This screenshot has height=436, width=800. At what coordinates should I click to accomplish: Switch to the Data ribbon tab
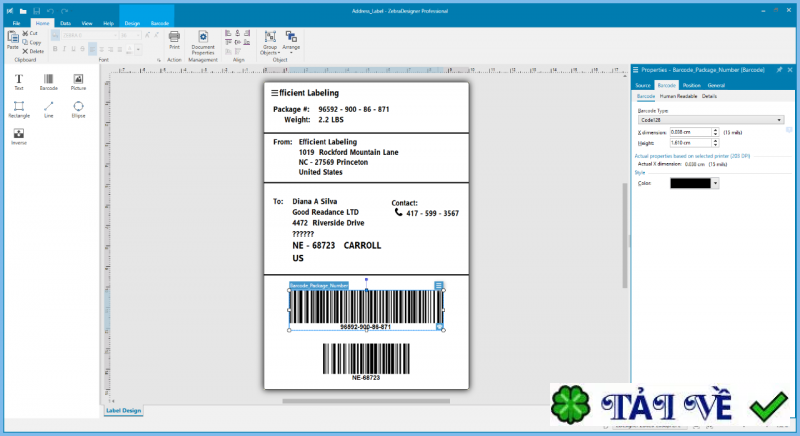click(65, 21)
